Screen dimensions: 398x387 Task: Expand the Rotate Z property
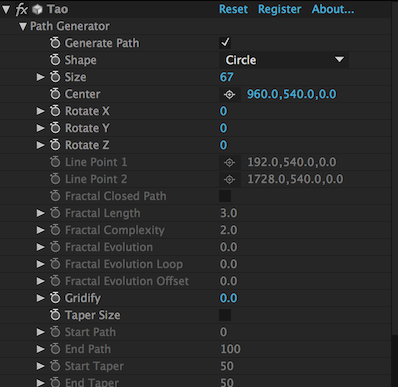point(40,145)
